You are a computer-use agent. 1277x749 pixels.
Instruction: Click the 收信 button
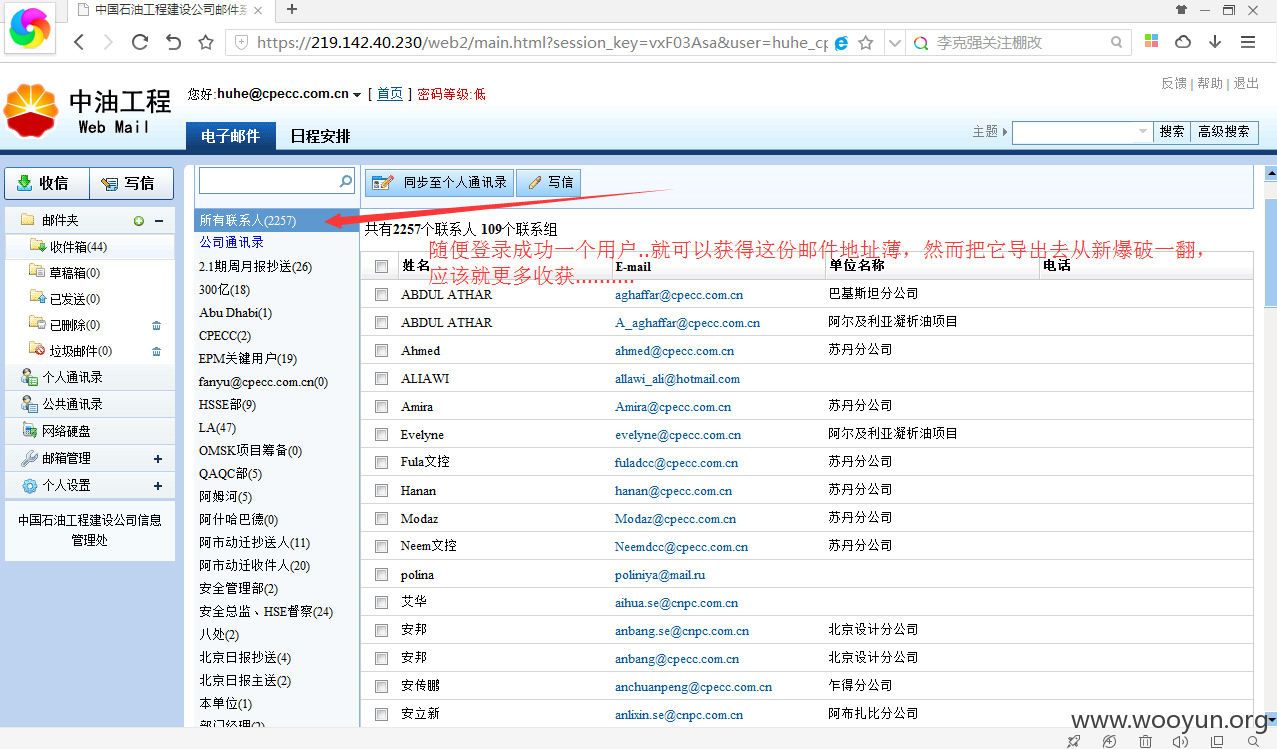pos(47,183)
